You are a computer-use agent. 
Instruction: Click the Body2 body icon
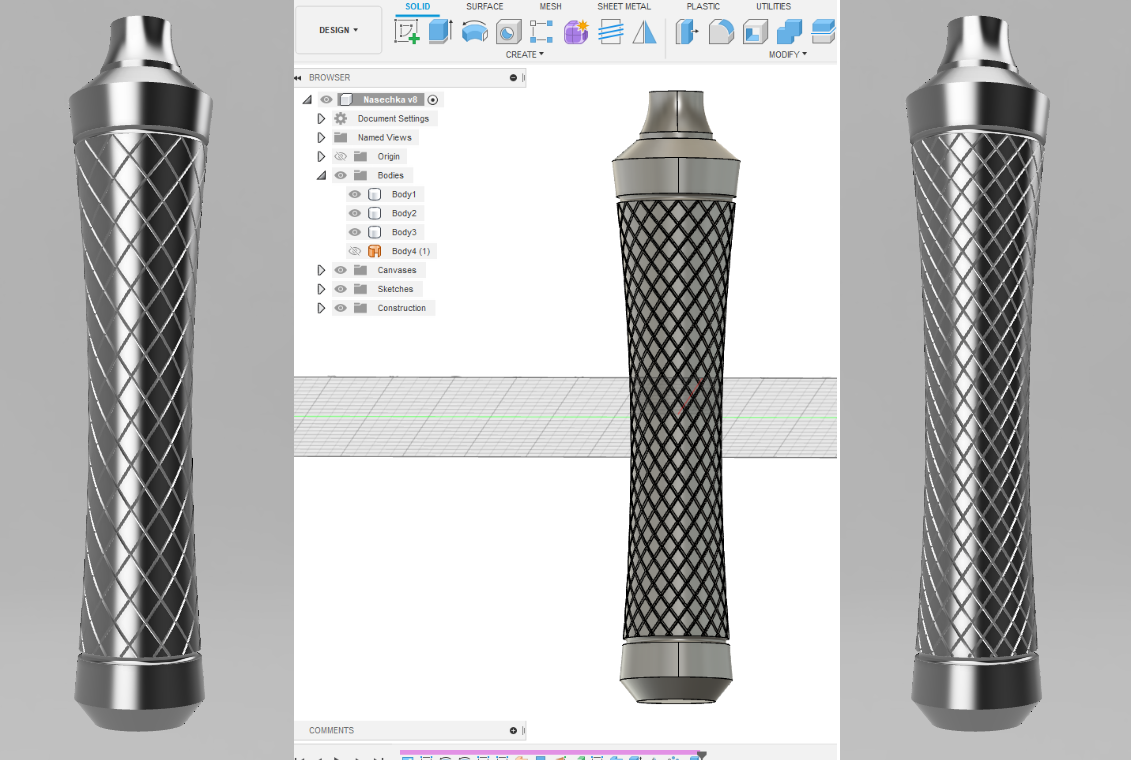pyautogui.click(x=374, y=213)
